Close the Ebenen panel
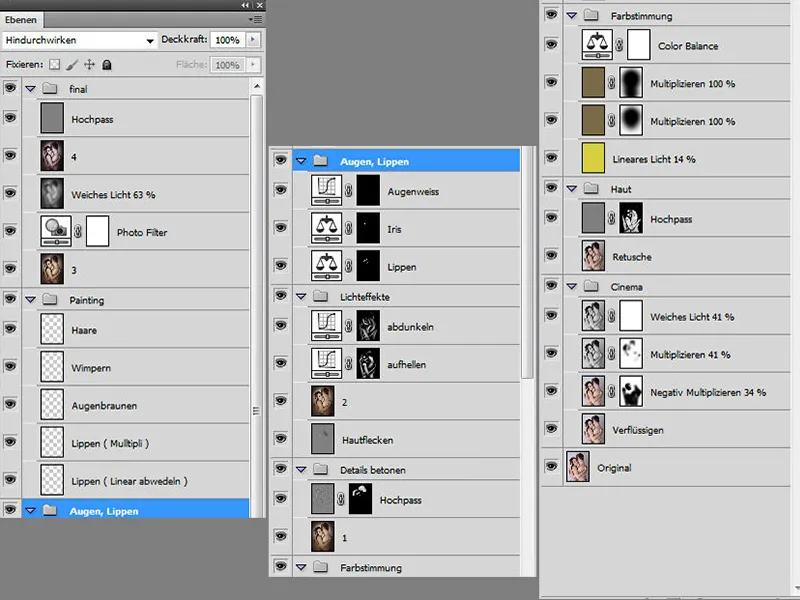Screen dimensions: 800x600 [x=260, y=5]
